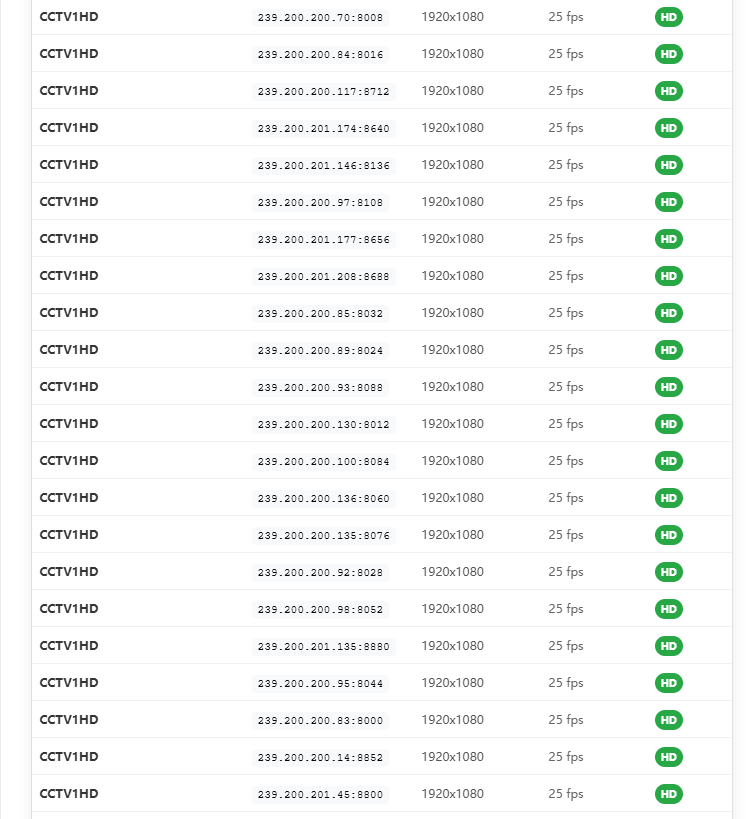Select the HD badge for address 239.200.201.45:8800

[x=668, y=794]
